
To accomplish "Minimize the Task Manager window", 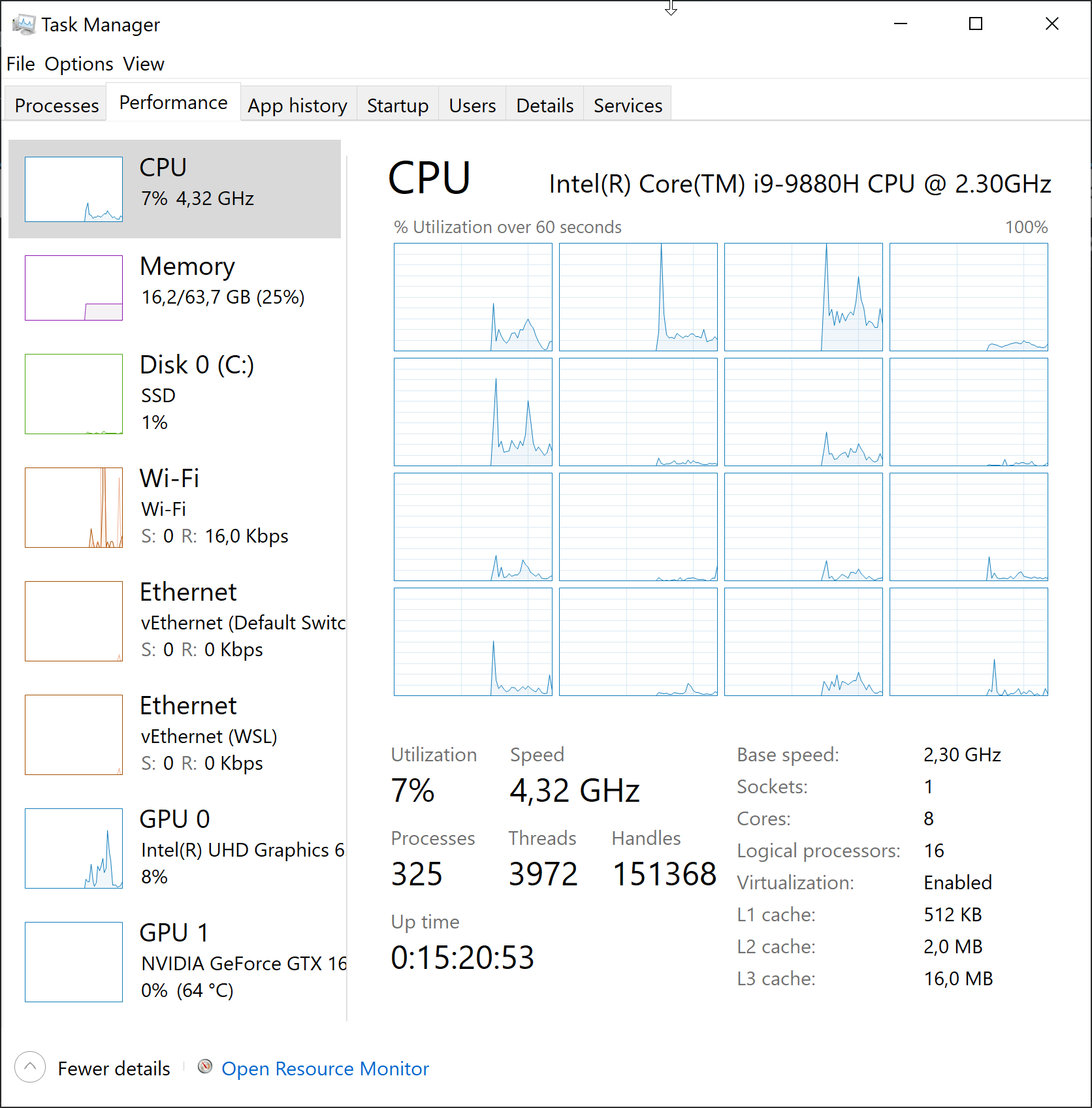I will pyautogui.click(x=901, y=24).
